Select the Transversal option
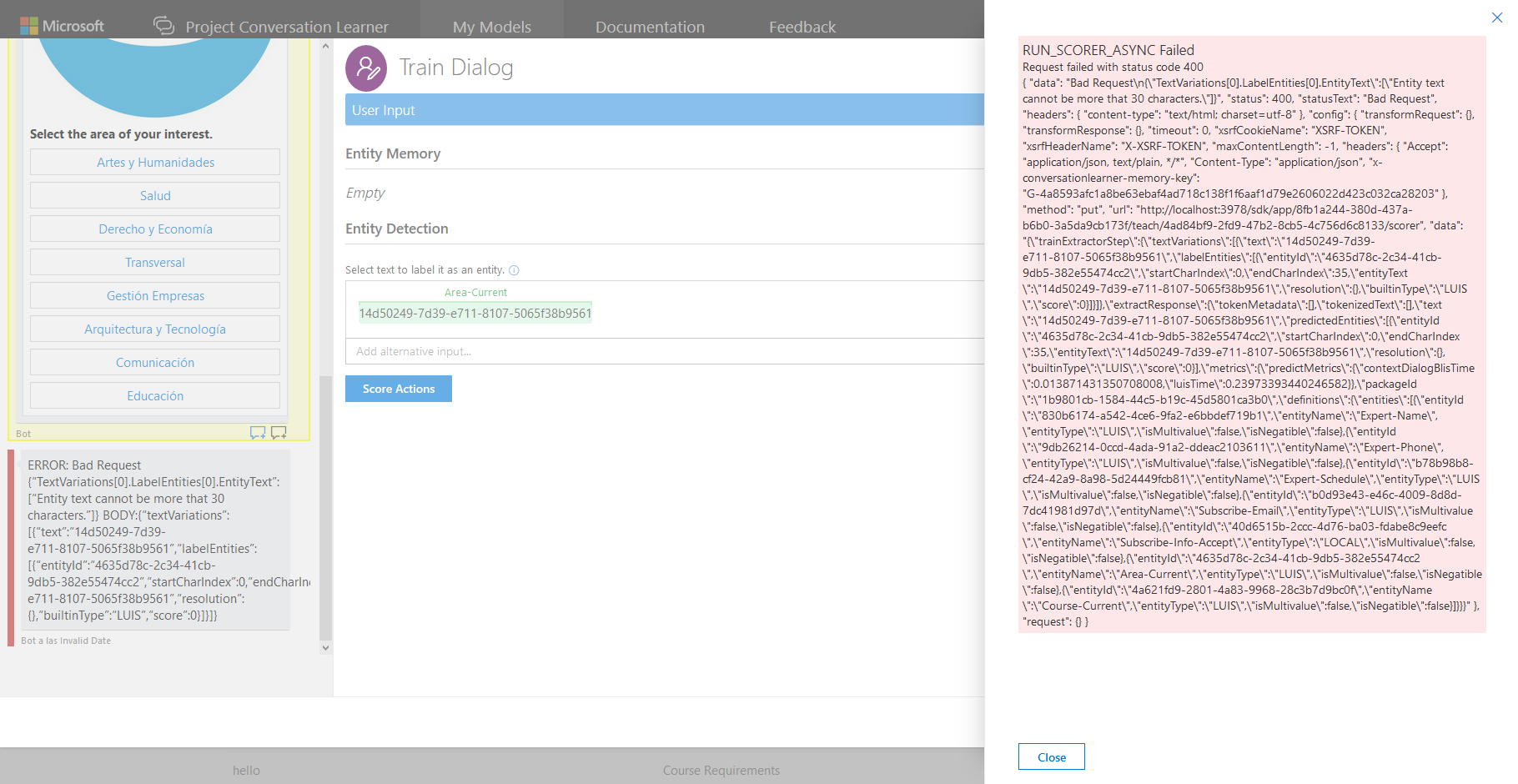Screen dimensions: 1518x784 point(155,262)
